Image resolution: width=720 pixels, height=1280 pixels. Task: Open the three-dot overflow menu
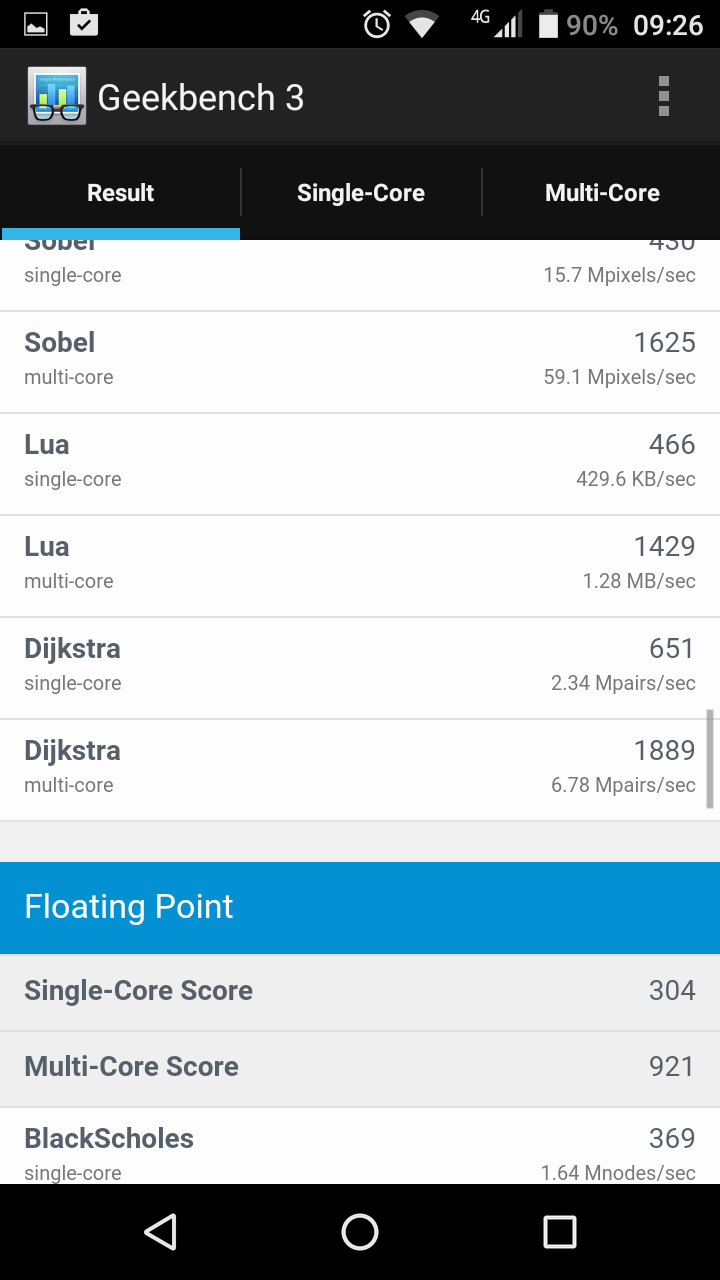point(663,97)
